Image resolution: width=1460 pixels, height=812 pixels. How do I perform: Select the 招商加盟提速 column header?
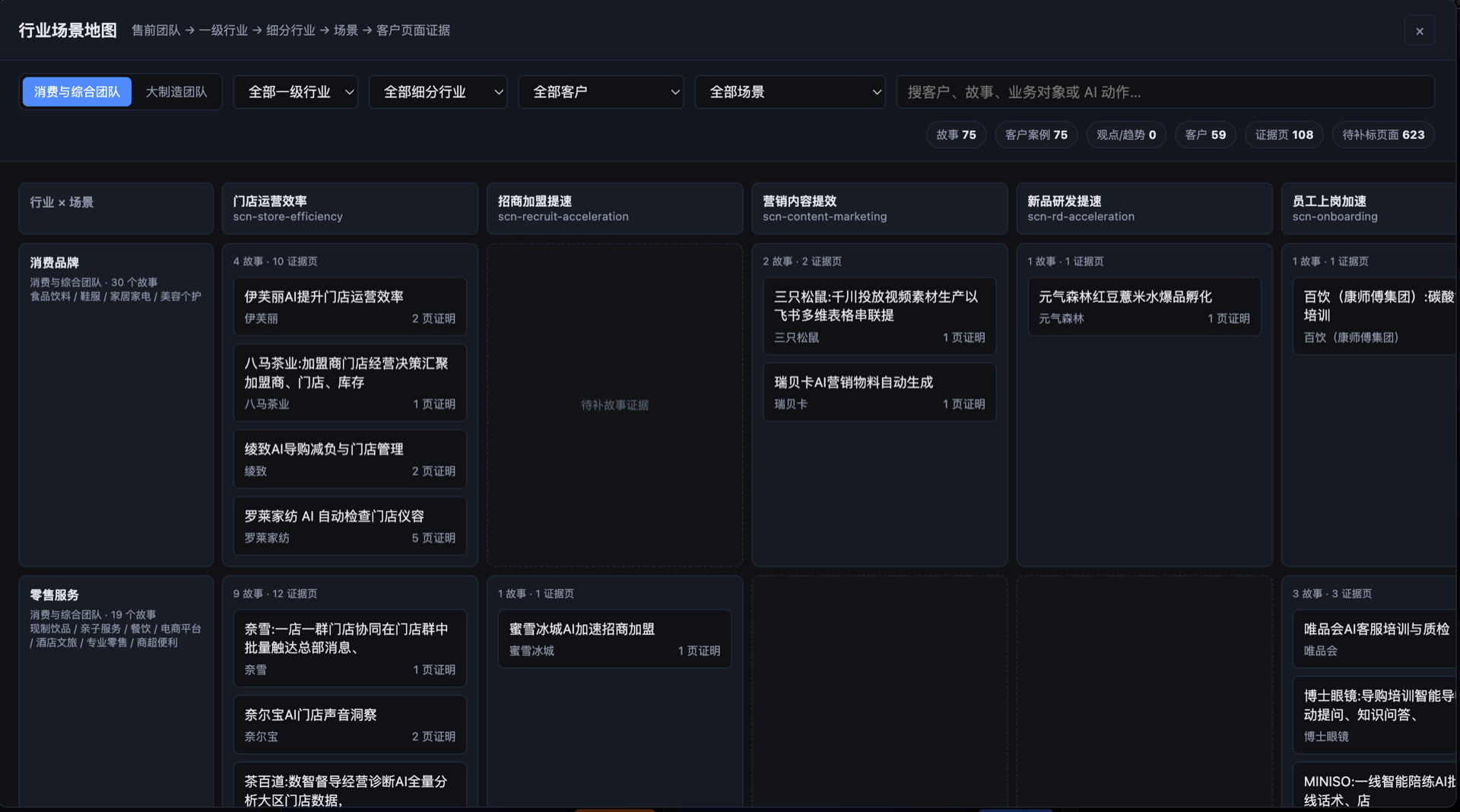pyautogui.click(x=614, y=208)
